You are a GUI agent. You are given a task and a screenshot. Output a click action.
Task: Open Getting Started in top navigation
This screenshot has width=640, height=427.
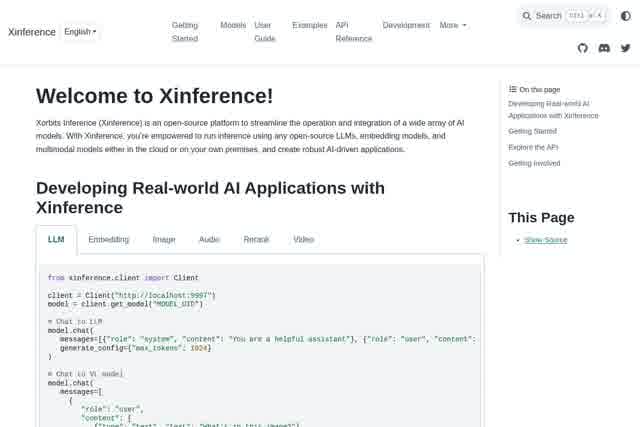pyautogui.click(x=185, y=31)
